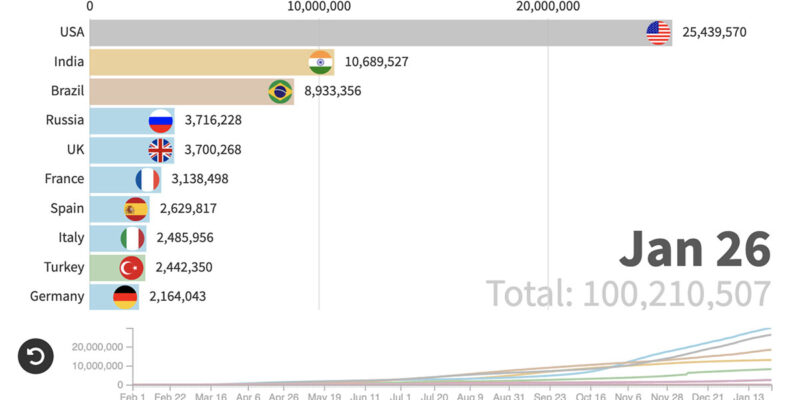Click the replay button

coord(36,357)
